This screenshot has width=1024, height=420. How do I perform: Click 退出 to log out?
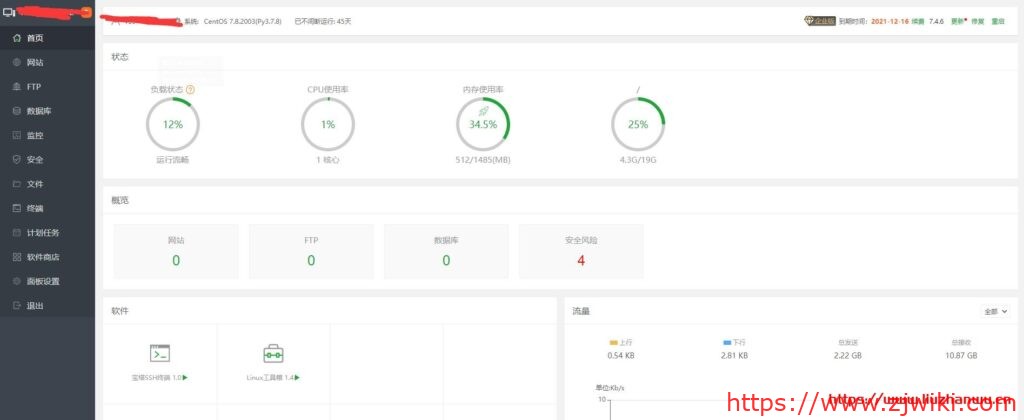35,306
